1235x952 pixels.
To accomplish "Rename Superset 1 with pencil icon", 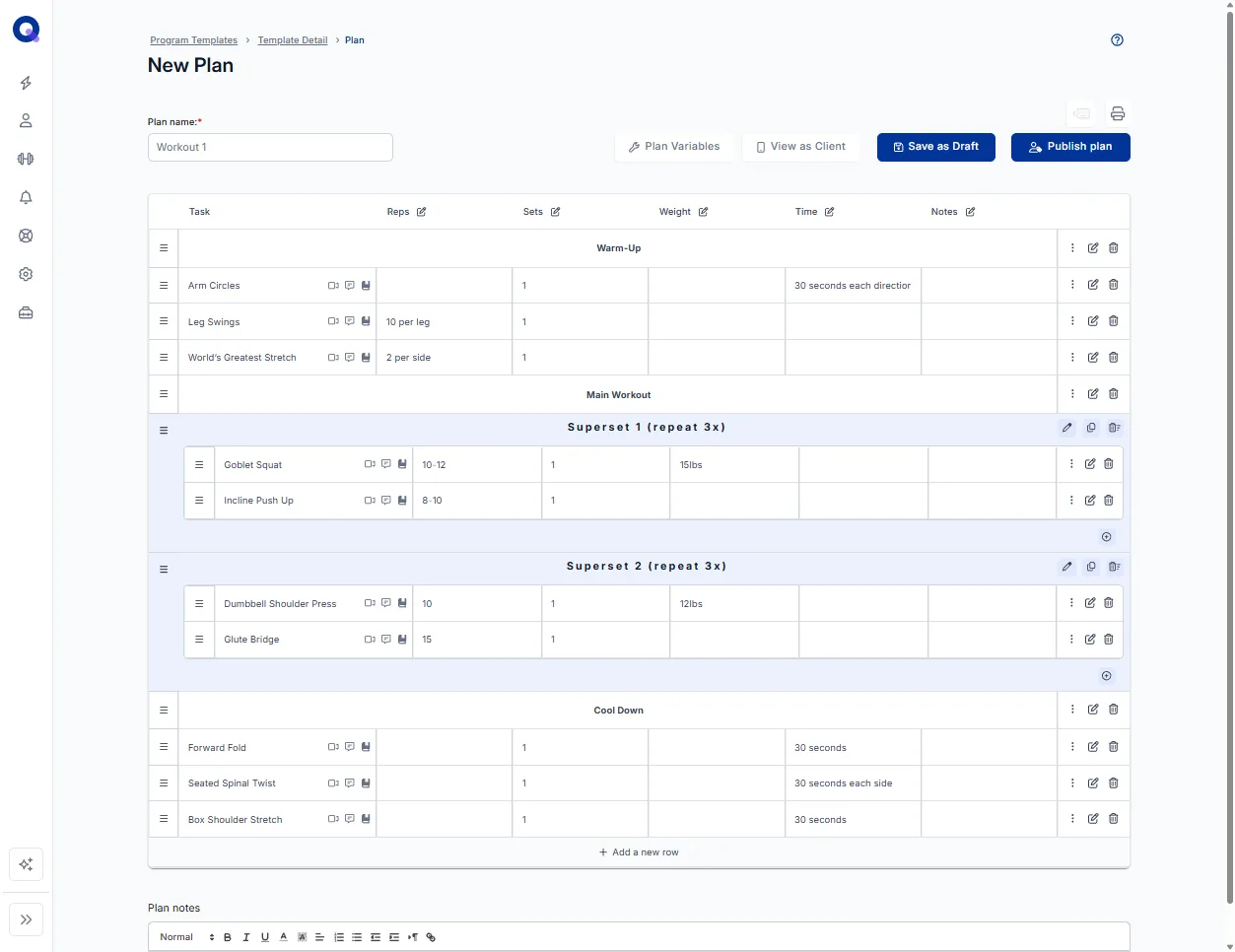I will tap(1066, 428).
